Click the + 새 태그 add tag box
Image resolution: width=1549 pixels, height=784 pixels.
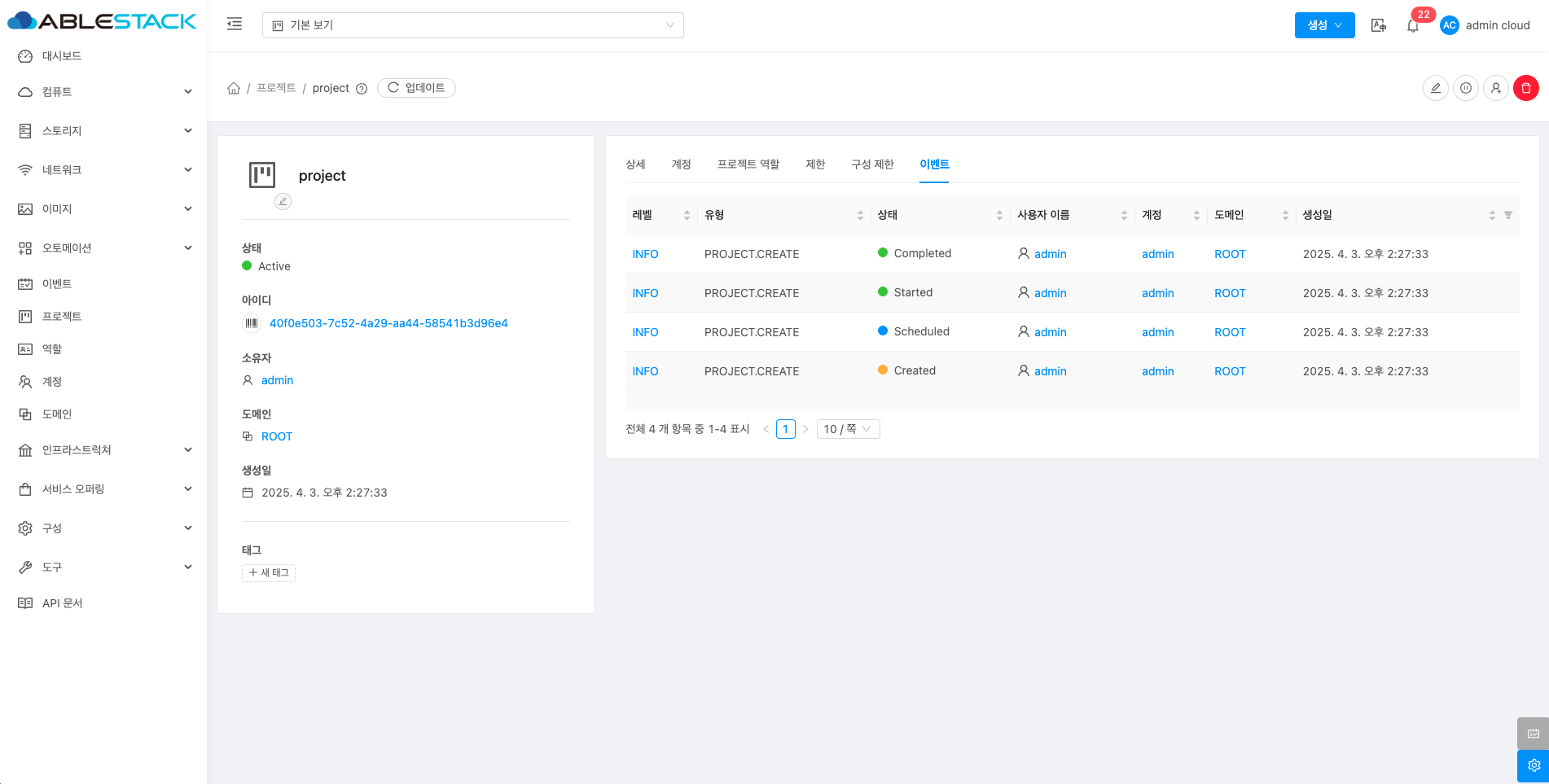[269, 573]
